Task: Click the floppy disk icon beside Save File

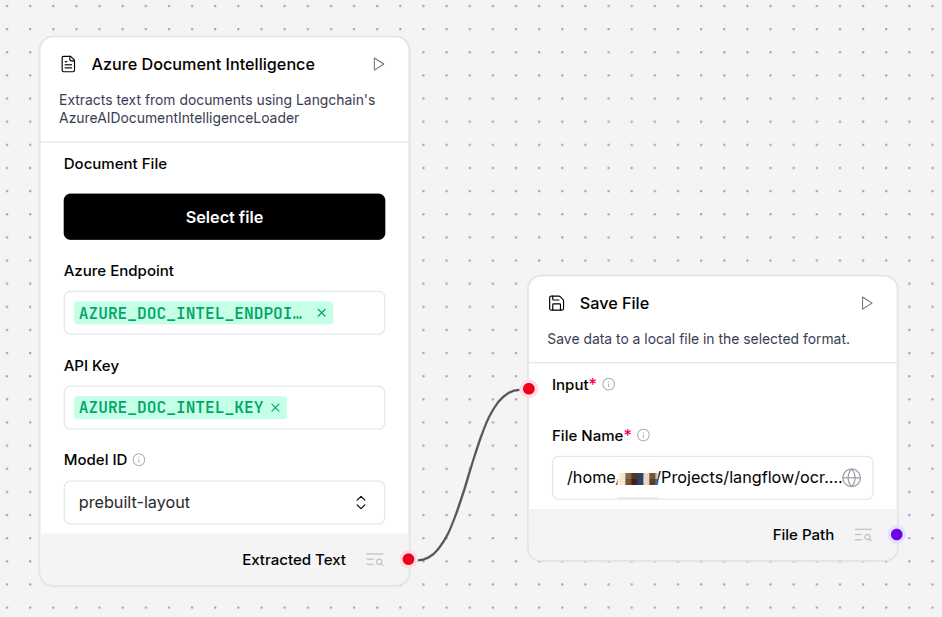Action: pos(557,303)
